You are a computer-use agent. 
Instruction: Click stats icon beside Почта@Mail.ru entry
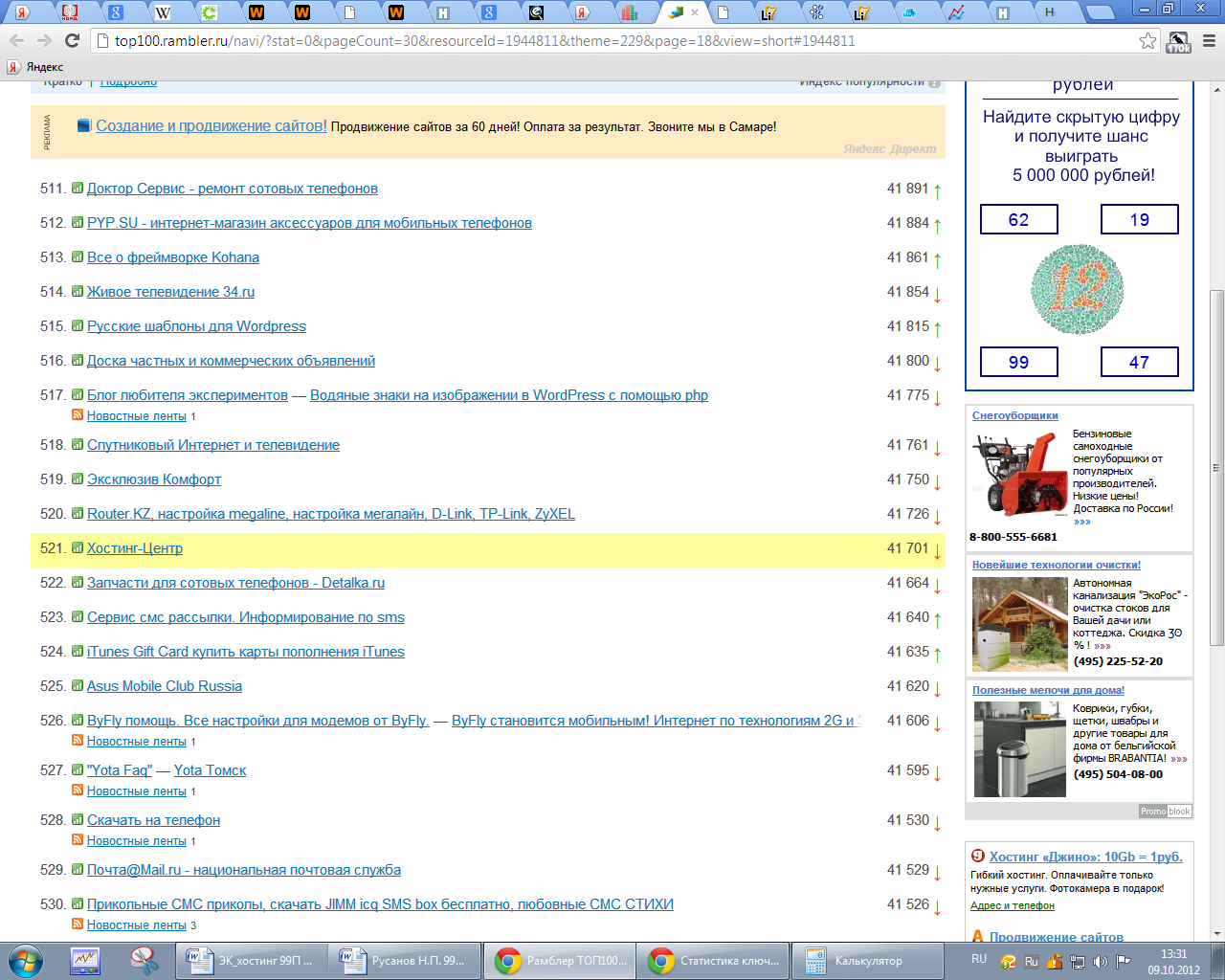coord(78,869)
